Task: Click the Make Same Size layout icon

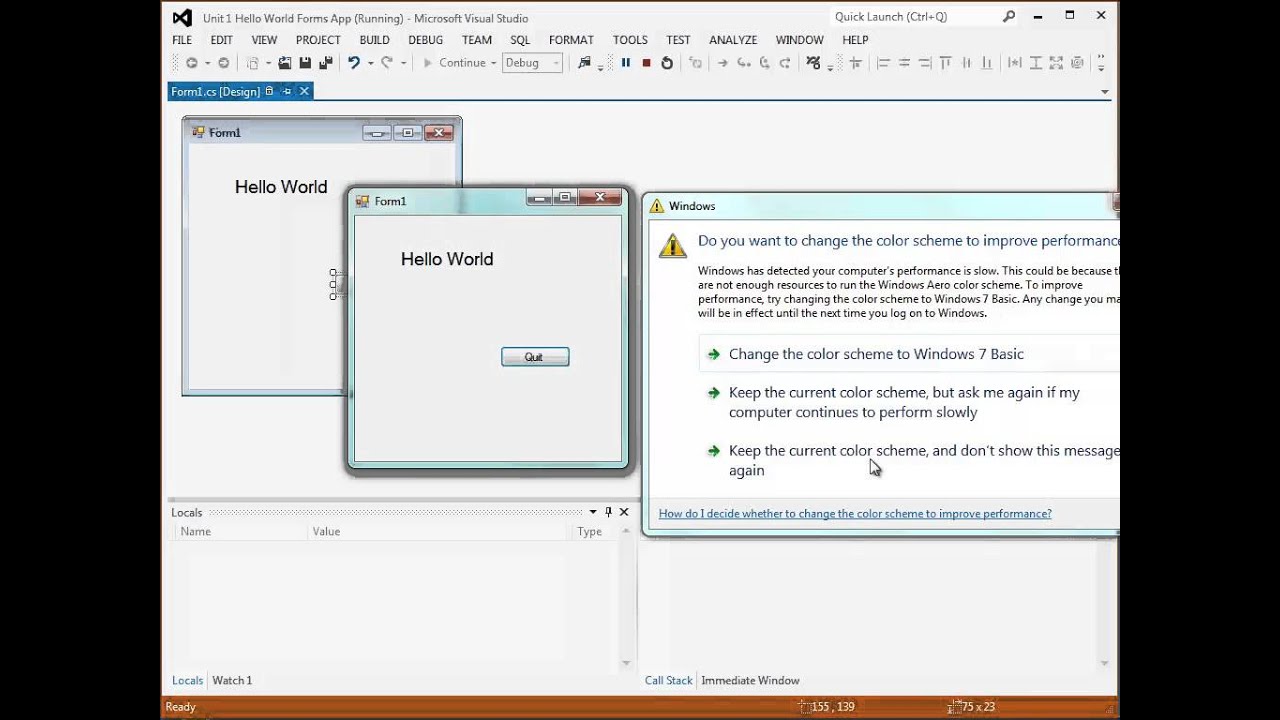Action: (x=1056, y=63)
